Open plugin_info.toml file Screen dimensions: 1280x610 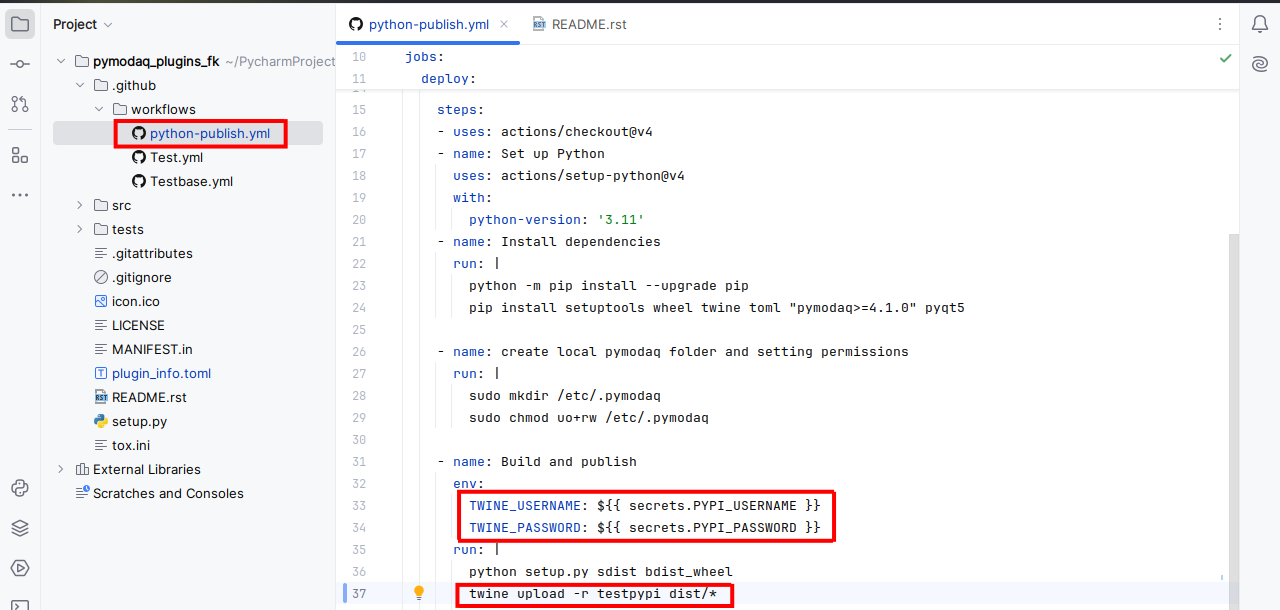[x=152, y=373]
